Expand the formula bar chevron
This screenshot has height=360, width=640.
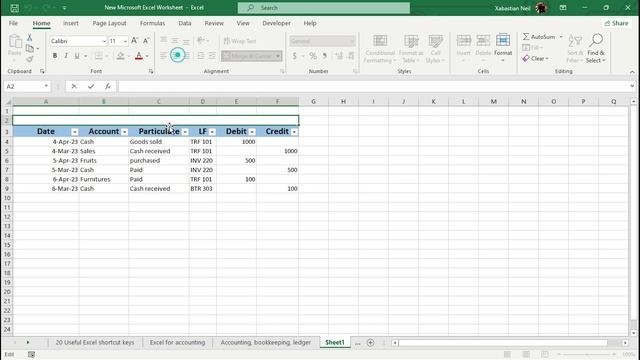click(632, 86)
